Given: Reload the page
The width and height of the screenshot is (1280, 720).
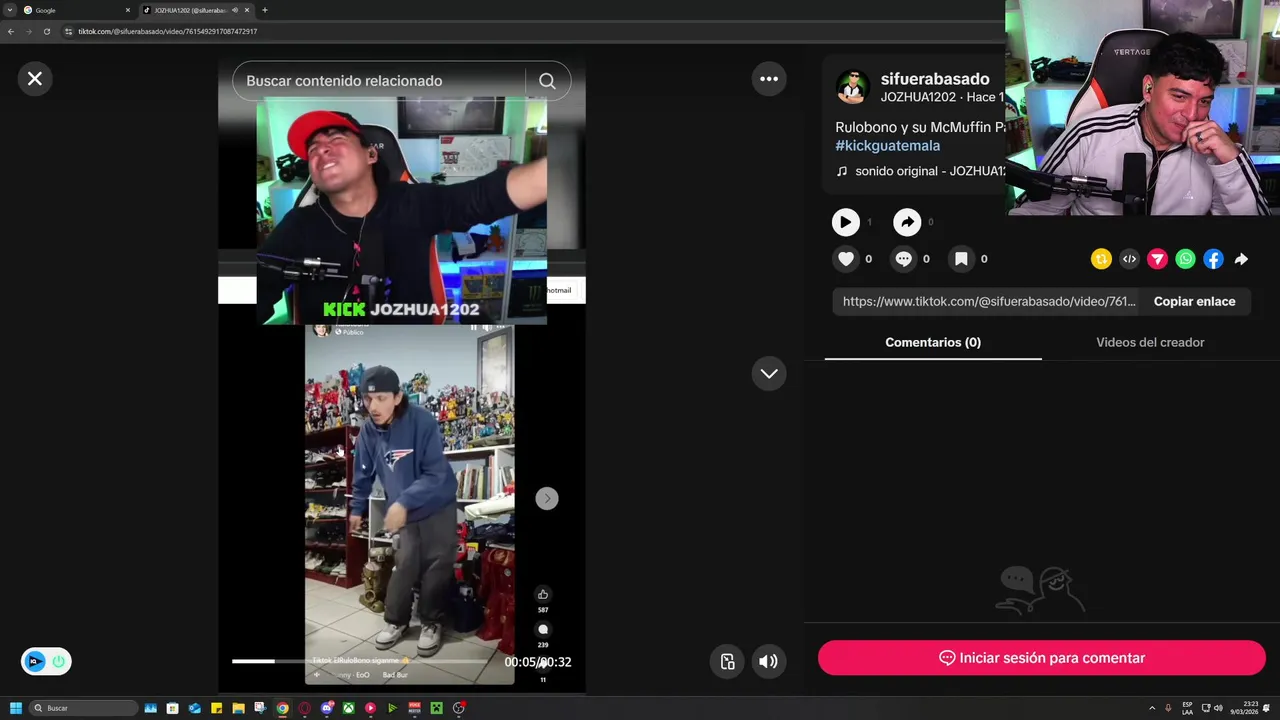Looking at the screenshot, I should pos(46,31).
